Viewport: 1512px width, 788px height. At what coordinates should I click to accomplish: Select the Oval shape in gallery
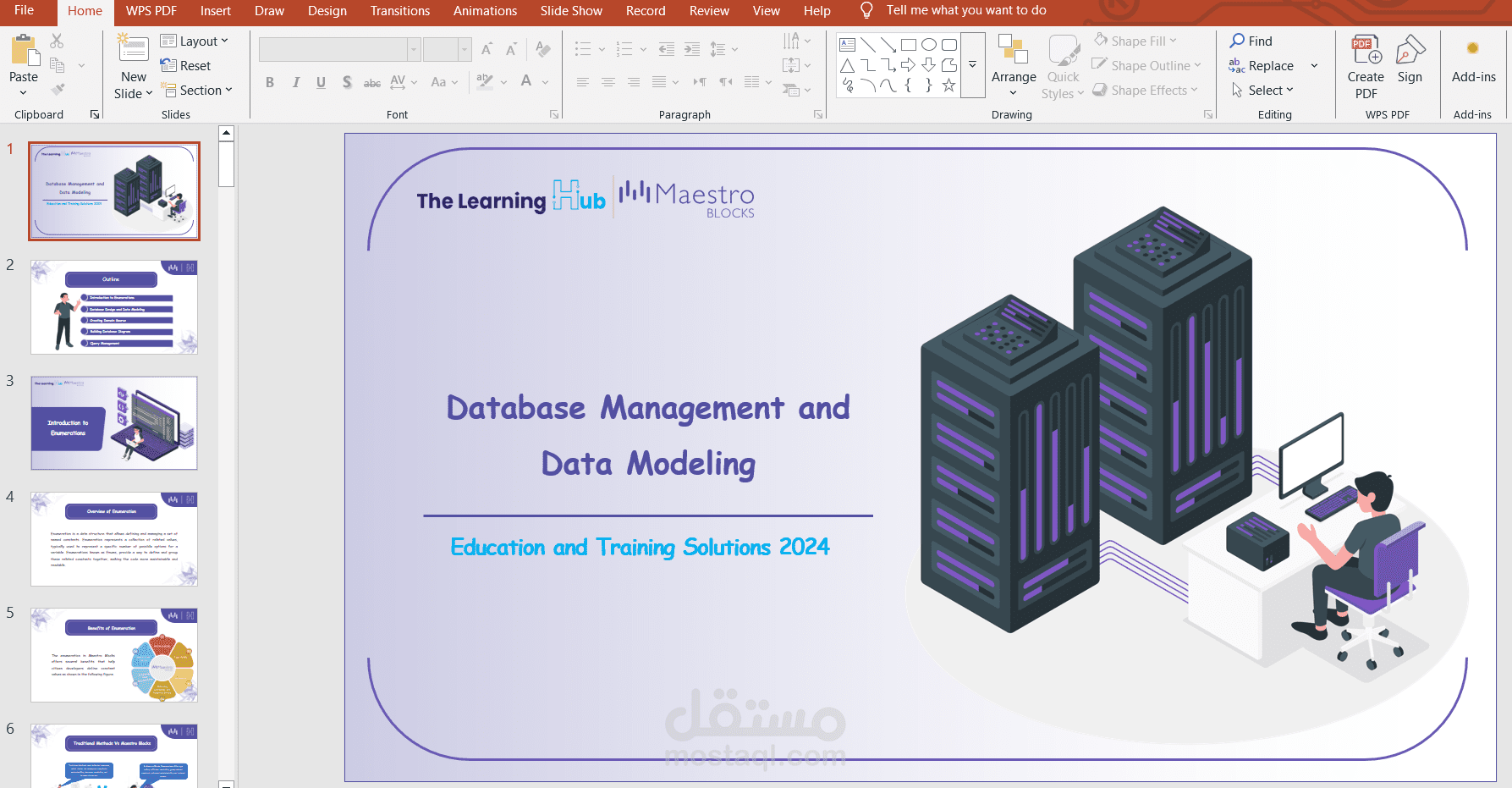tap(929, 45)
